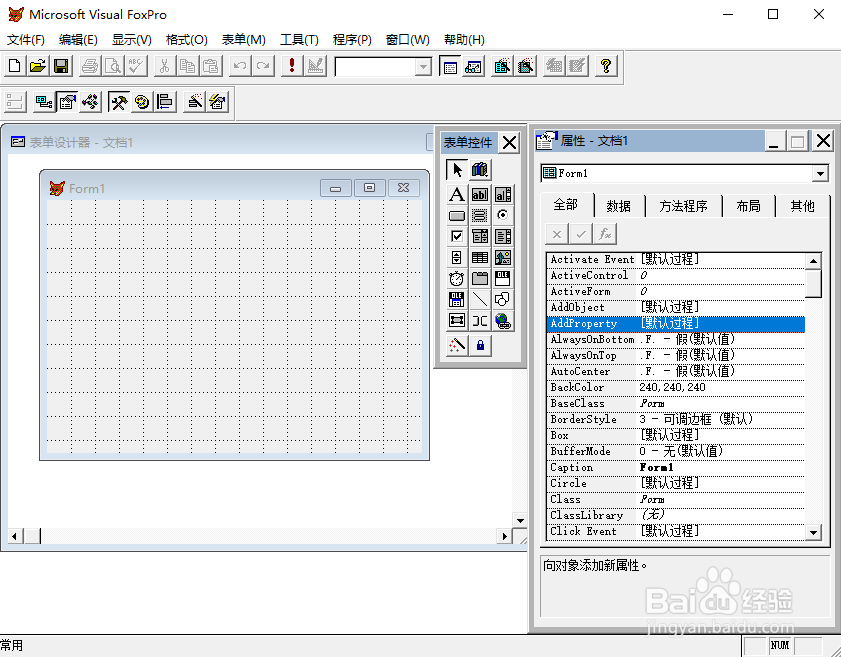
Task: Toggle the Properties Window toolbar button
Action: [x=67, y=101]
